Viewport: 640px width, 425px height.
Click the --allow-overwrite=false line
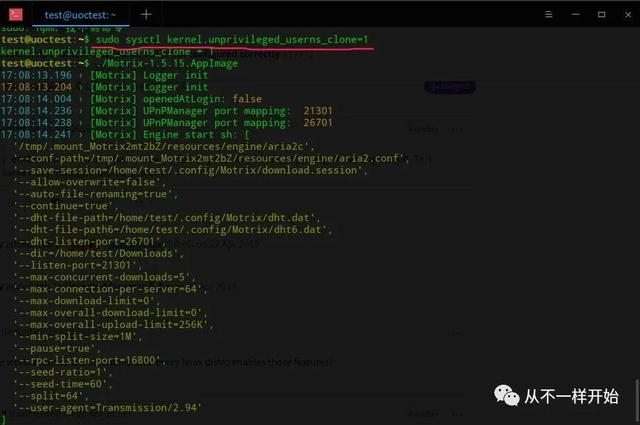(x=89, y=182)
